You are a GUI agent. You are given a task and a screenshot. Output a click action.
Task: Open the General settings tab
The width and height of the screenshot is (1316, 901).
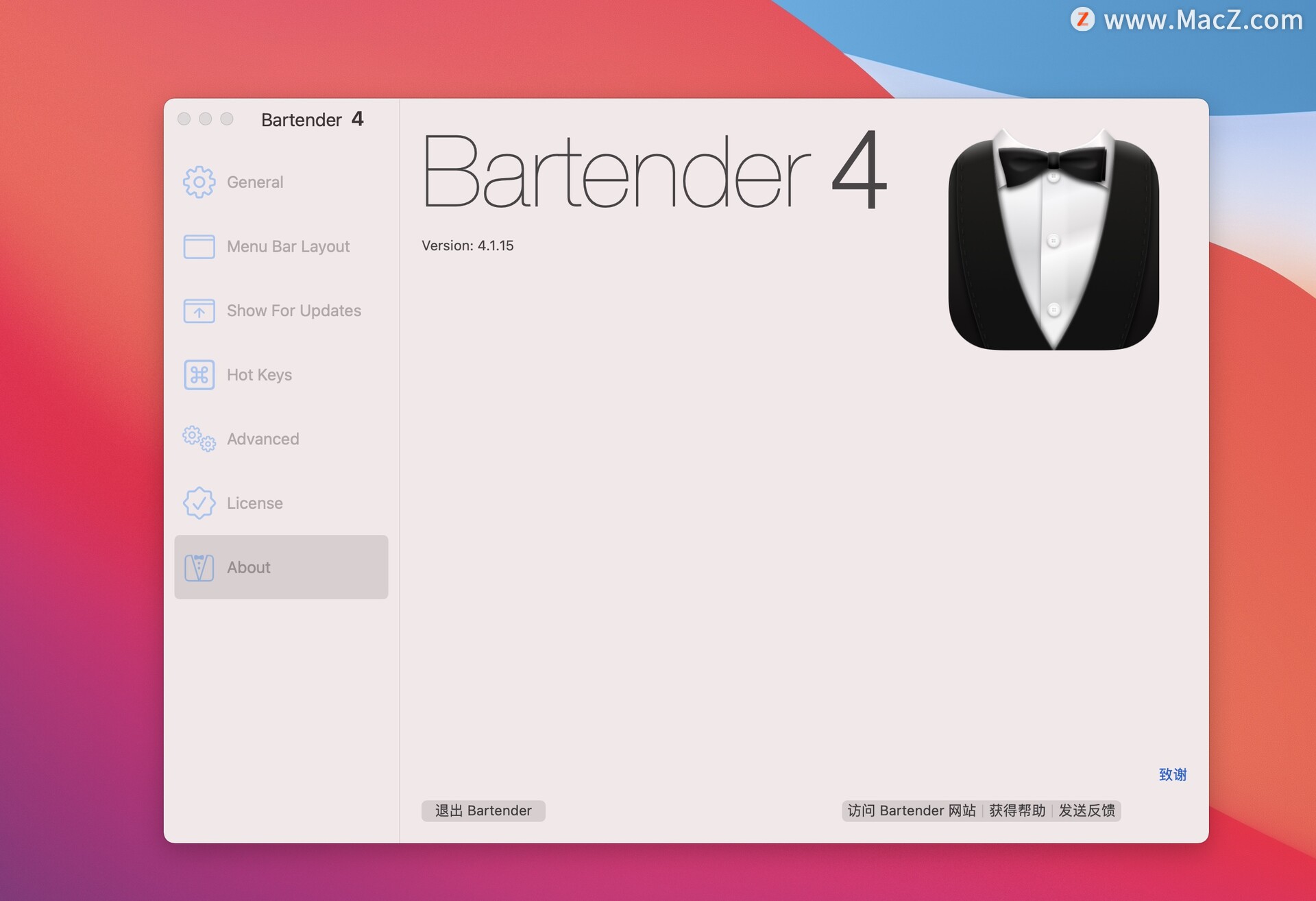coord(255,182)
